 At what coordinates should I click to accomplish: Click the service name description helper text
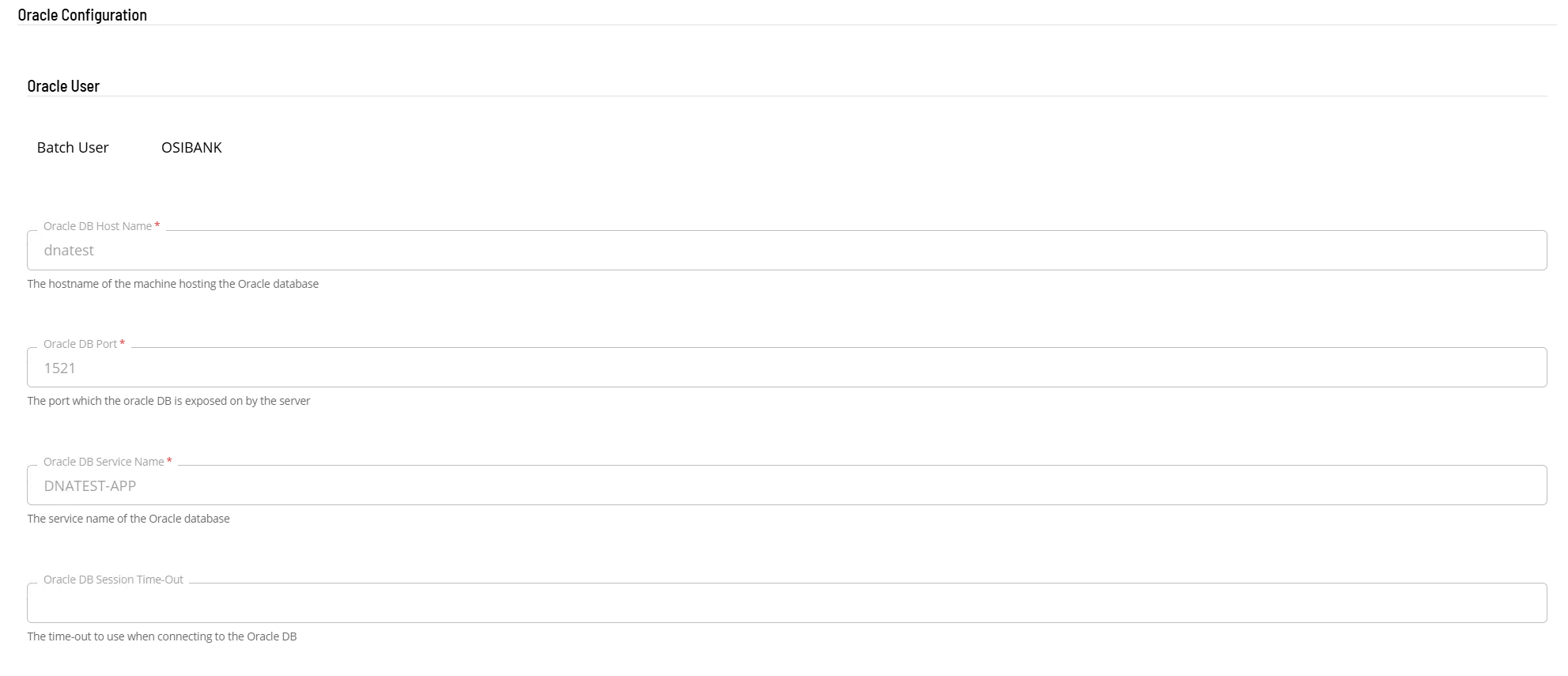click(128, 519)
